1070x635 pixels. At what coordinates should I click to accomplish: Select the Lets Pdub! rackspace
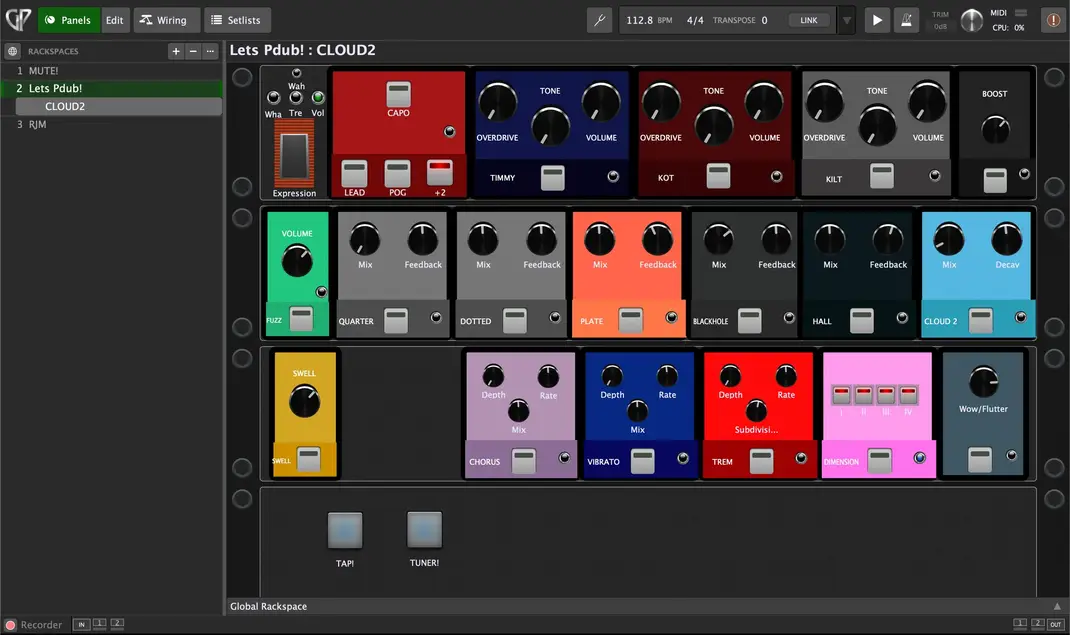111,89
